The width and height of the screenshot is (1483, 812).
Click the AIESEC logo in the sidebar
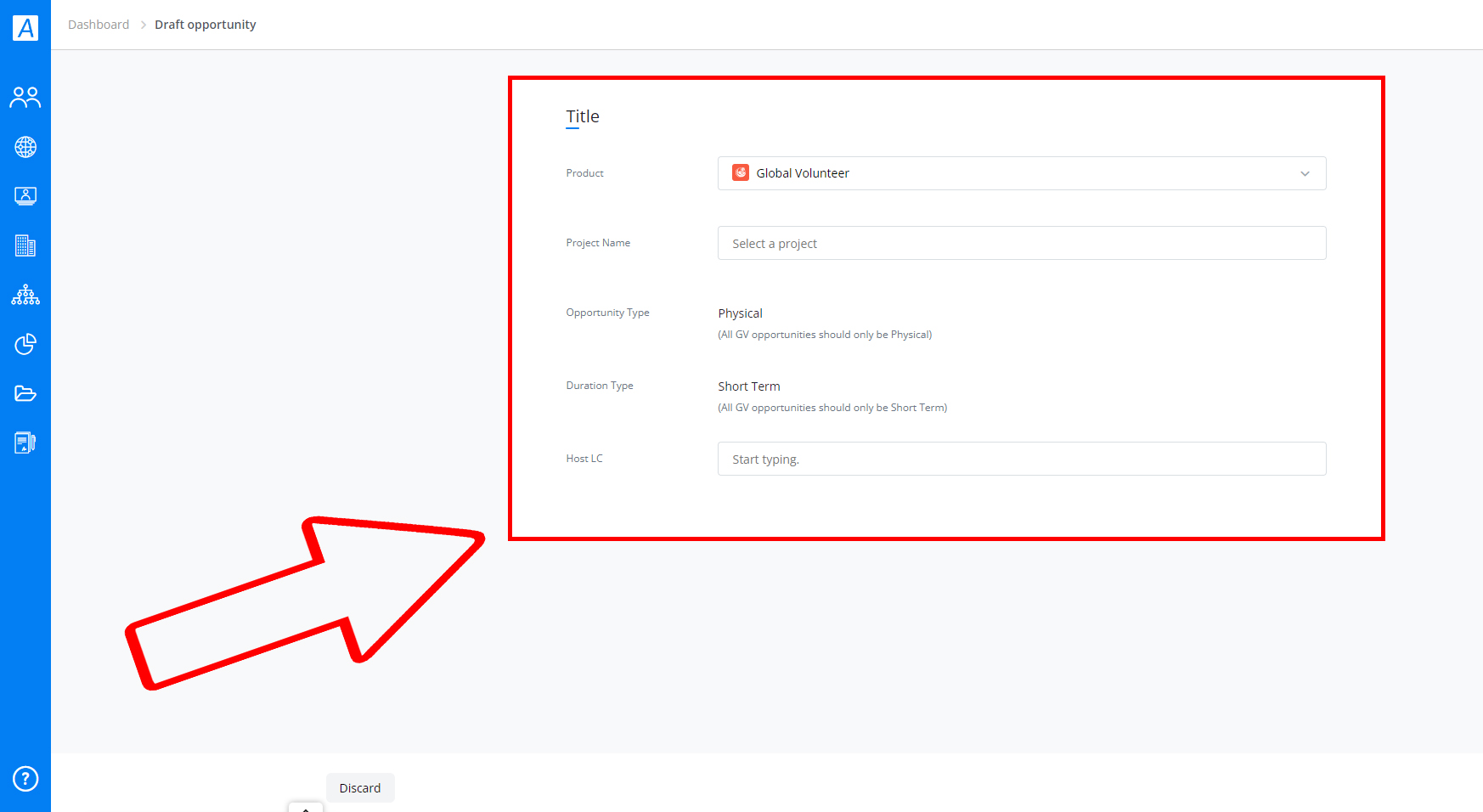[25, 27]
